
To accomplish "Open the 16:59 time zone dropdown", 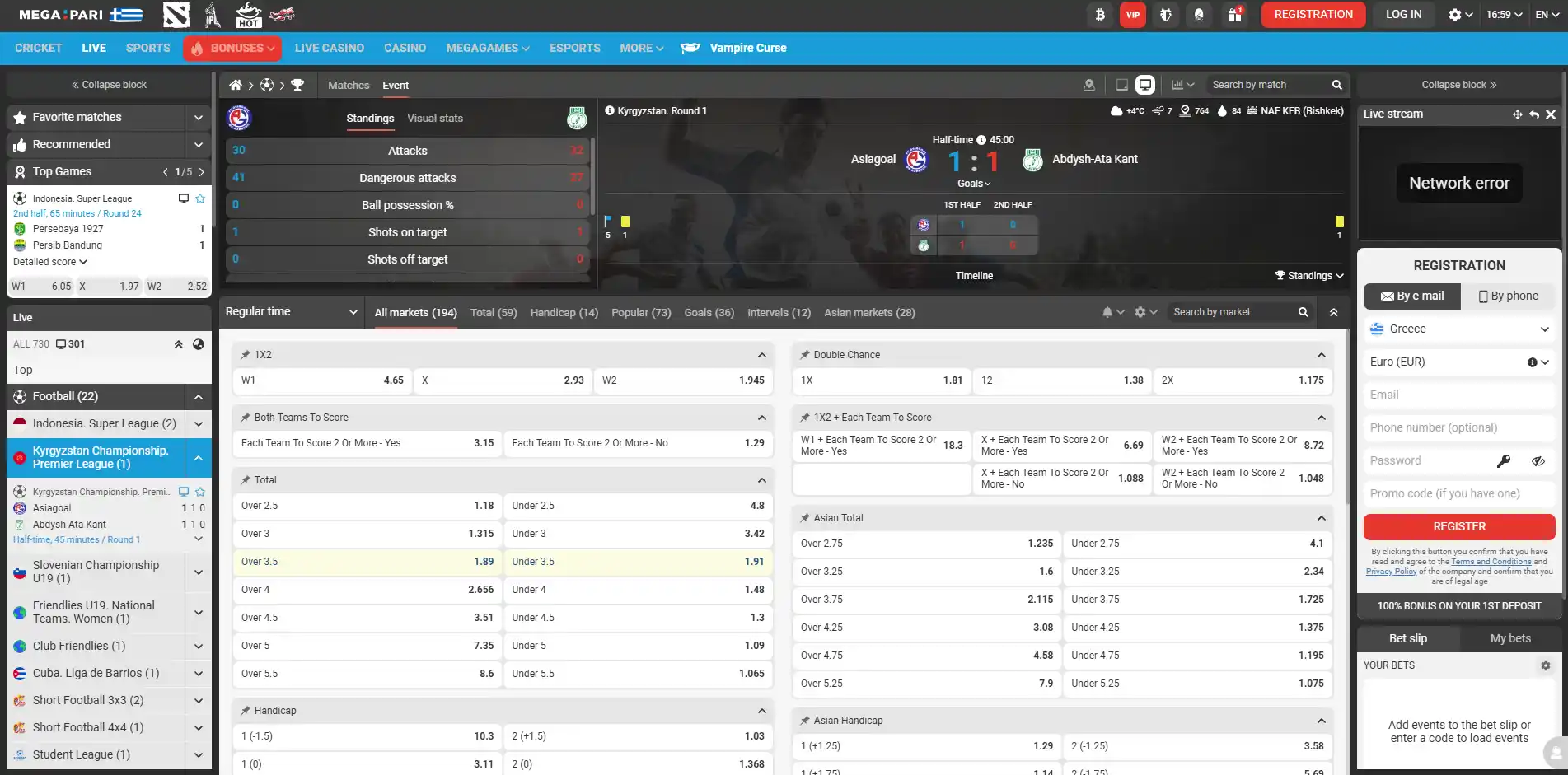I will 1505,15.
